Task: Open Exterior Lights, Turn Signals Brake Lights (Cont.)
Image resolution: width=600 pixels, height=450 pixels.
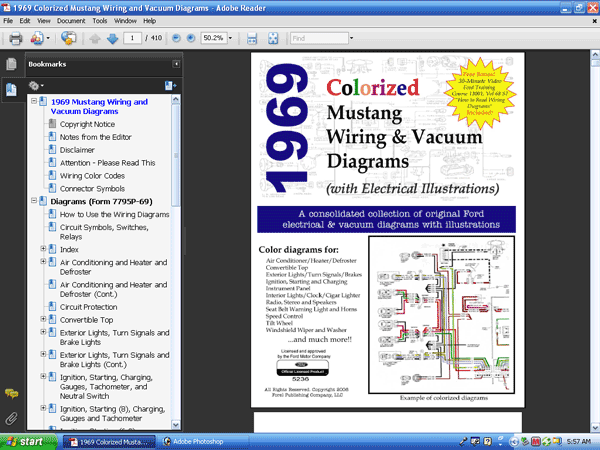Action: pyautogui.click(x=114, y=360)
